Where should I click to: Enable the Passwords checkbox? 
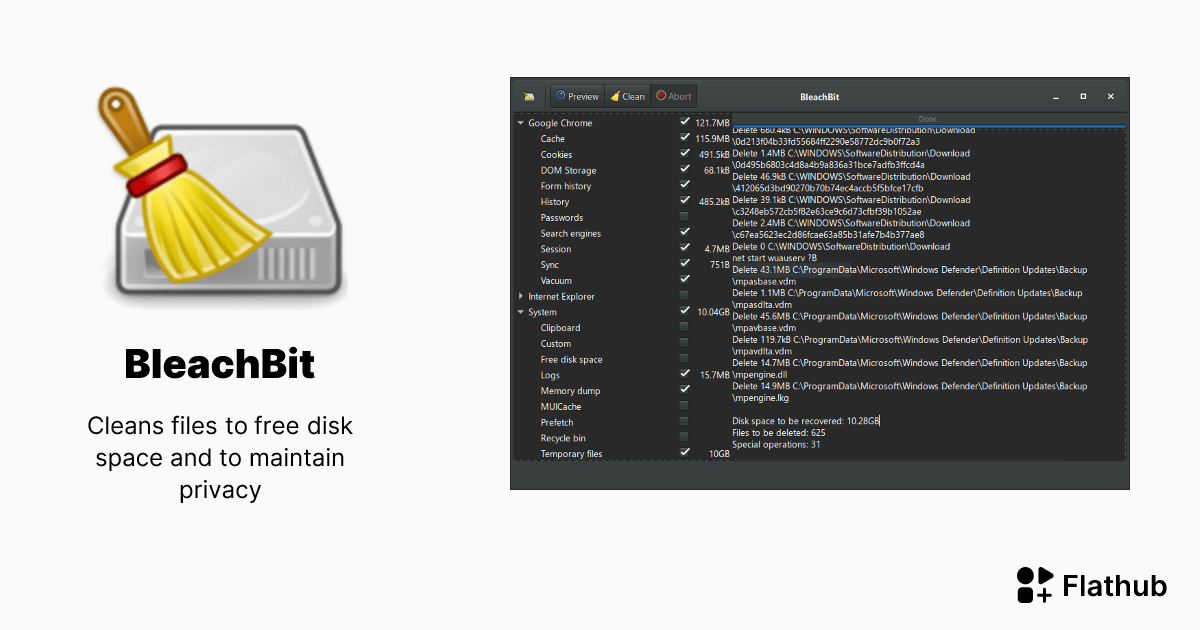click(685, 217)
